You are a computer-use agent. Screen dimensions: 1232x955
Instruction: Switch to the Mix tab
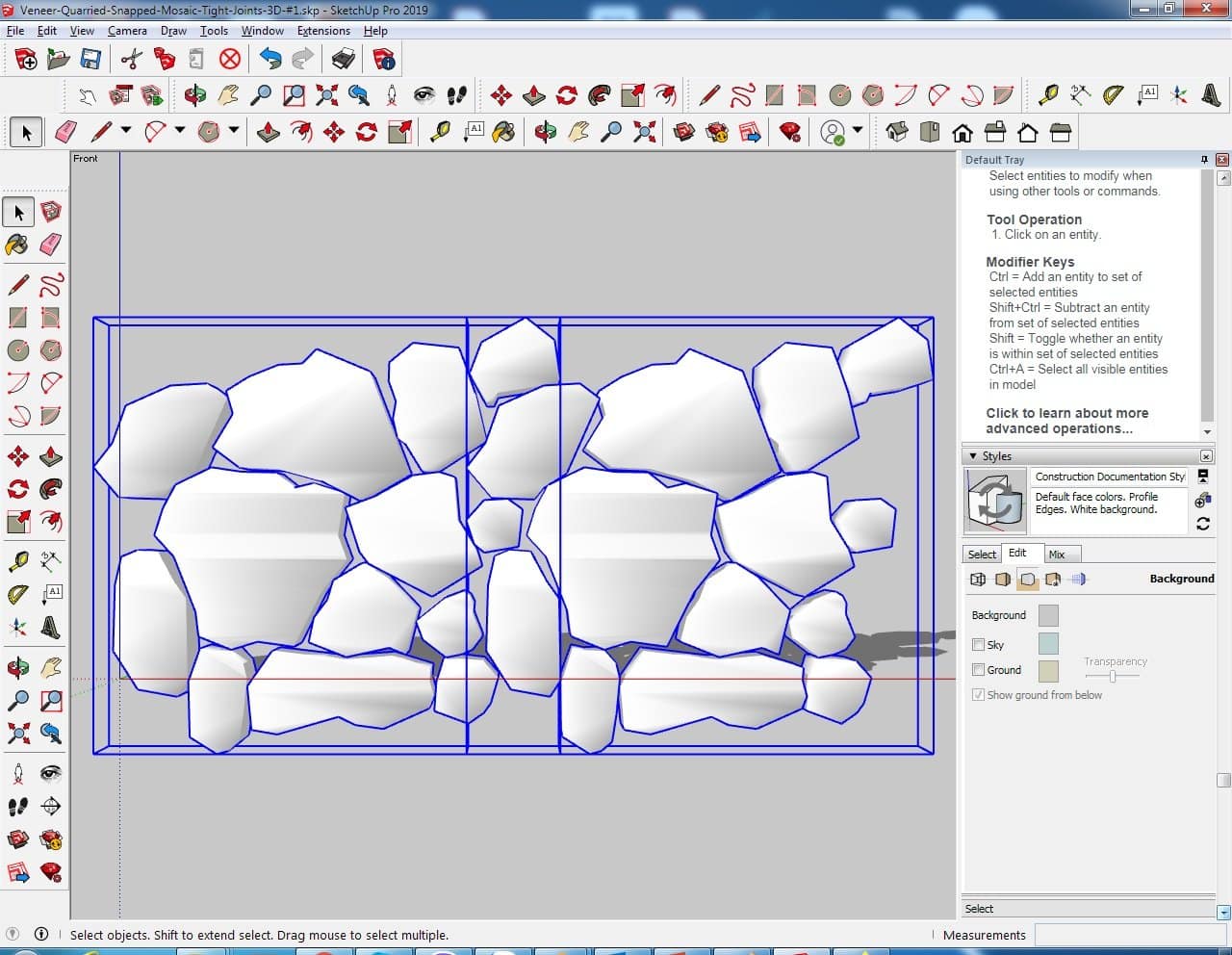point(1057,555)
